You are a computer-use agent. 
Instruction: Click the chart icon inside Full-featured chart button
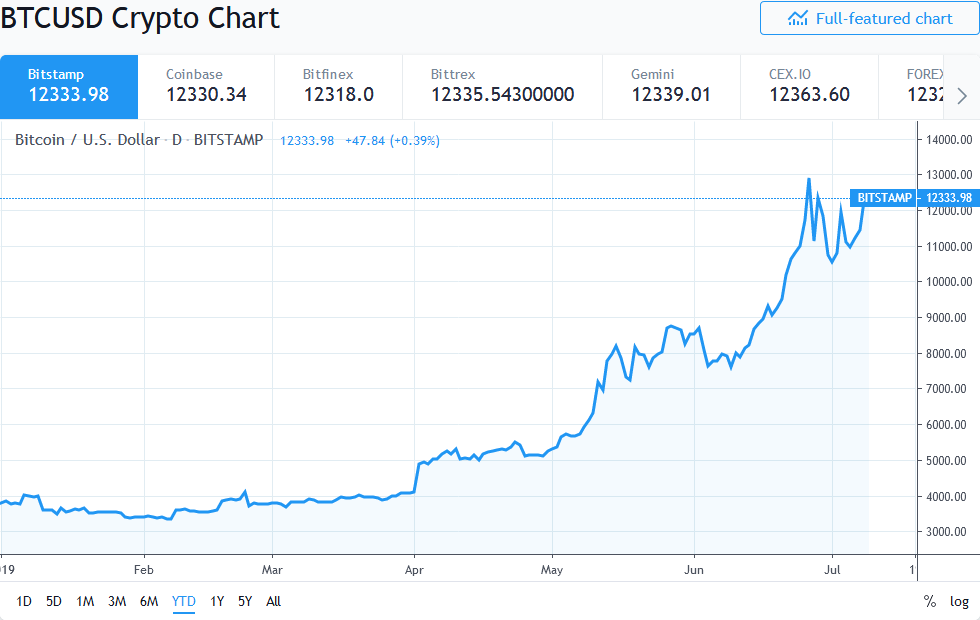pyautogui.click(x=798, y=18)
